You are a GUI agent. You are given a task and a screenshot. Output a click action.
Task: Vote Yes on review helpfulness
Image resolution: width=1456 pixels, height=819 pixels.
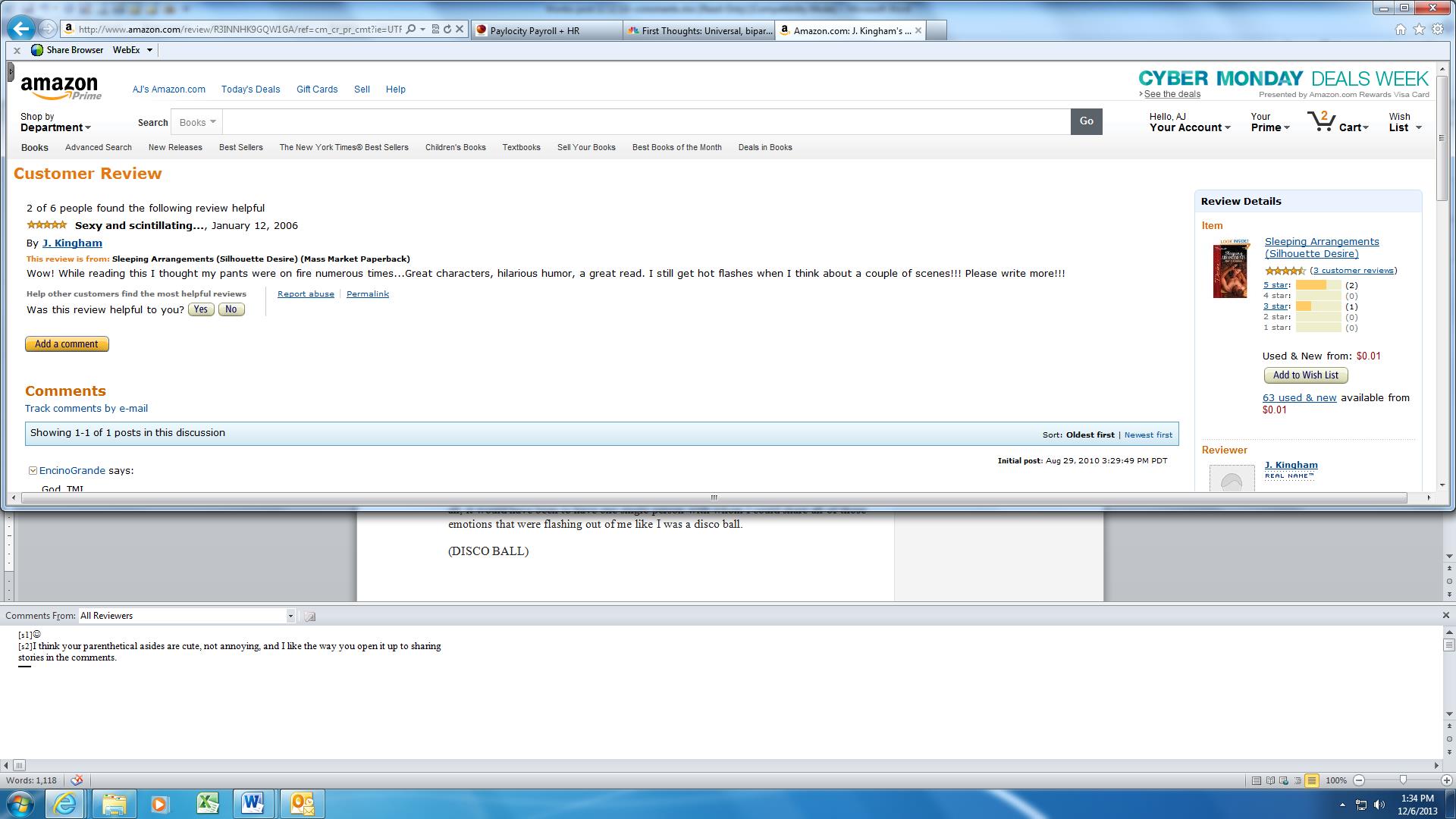click(x=201, y=309)
